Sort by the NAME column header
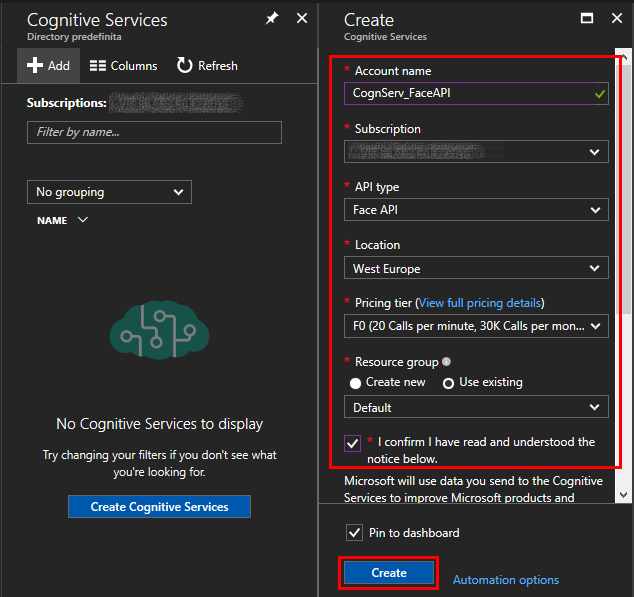 62,220
